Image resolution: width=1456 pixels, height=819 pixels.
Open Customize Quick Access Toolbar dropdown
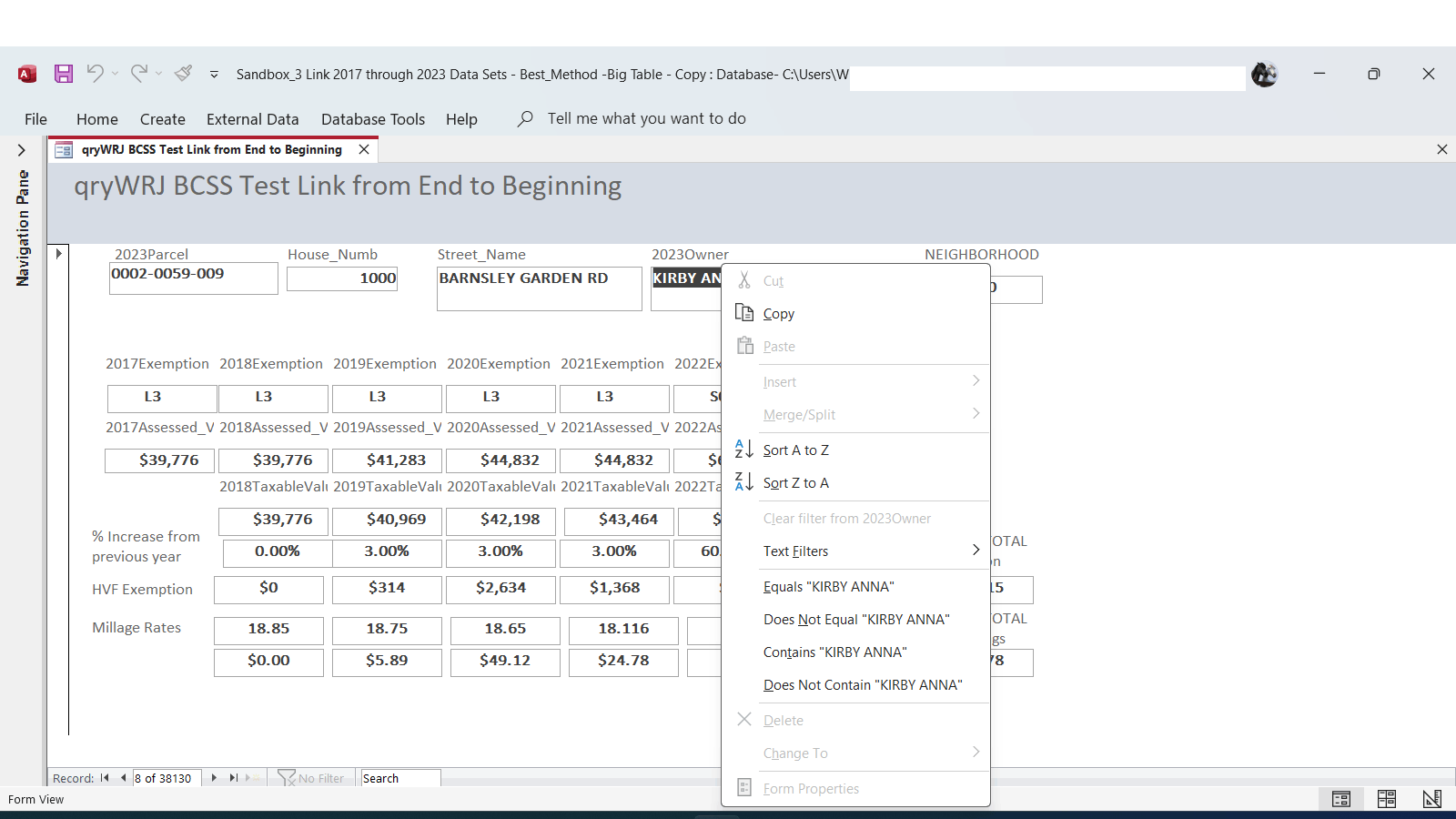tap(214, 75)
